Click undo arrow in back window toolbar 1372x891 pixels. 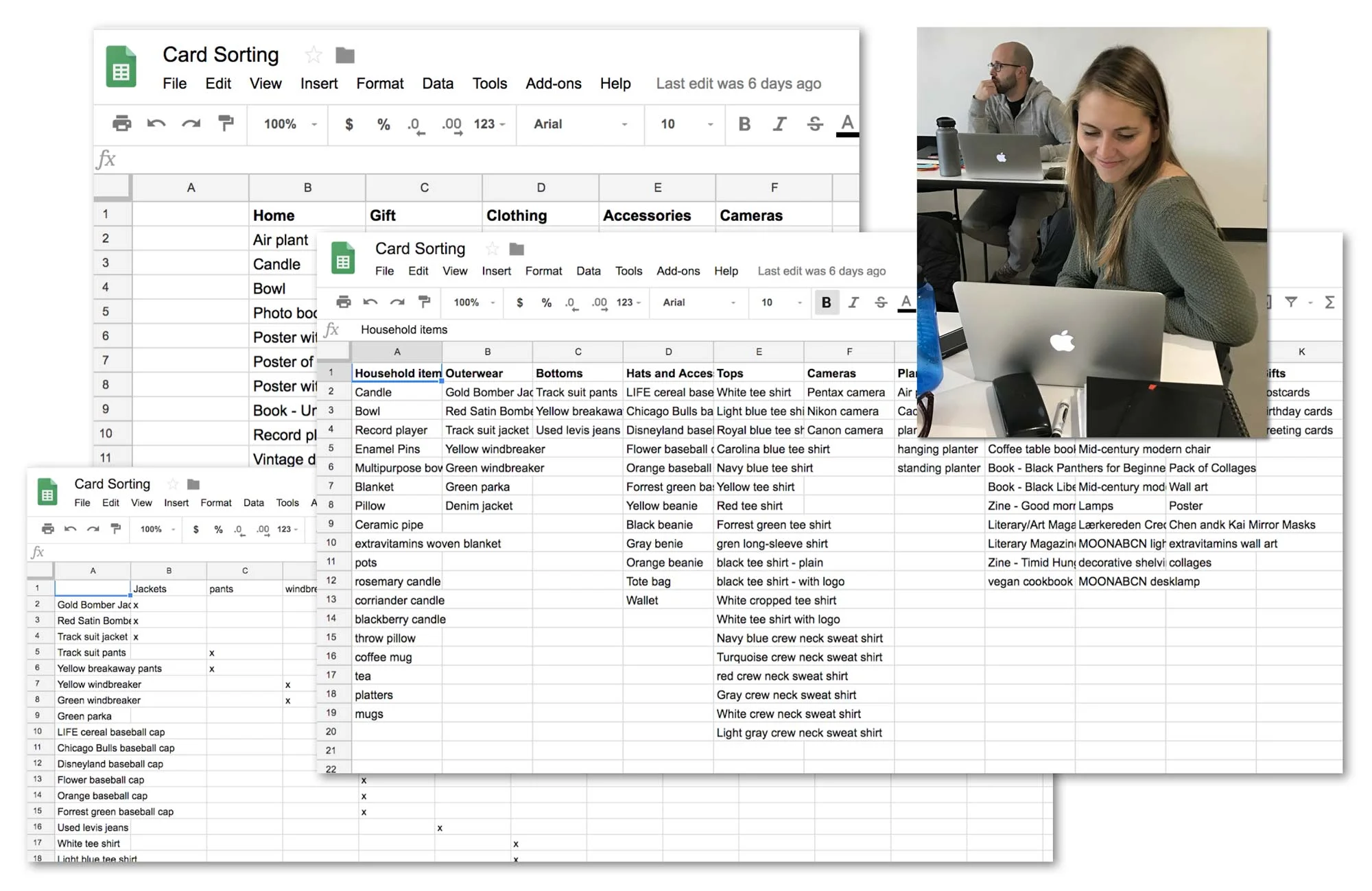[x=156, y=123]
